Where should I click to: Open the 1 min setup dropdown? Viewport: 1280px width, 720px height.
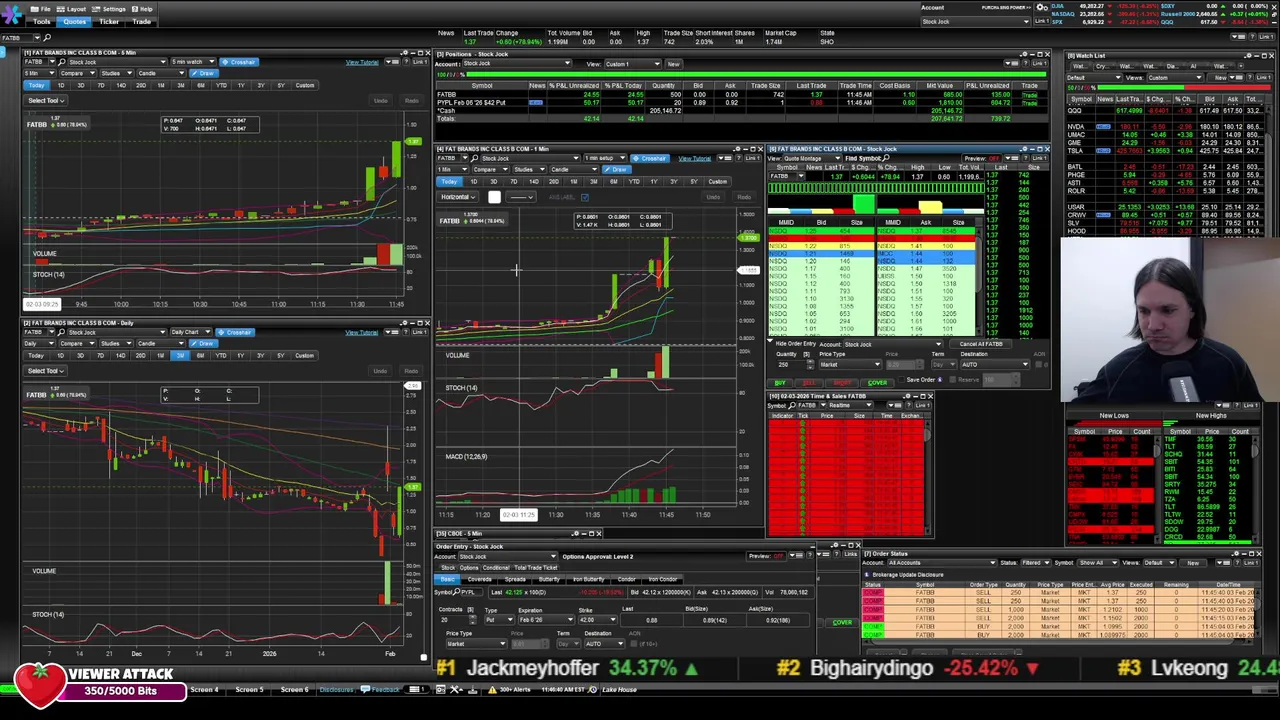pos(603,158)
